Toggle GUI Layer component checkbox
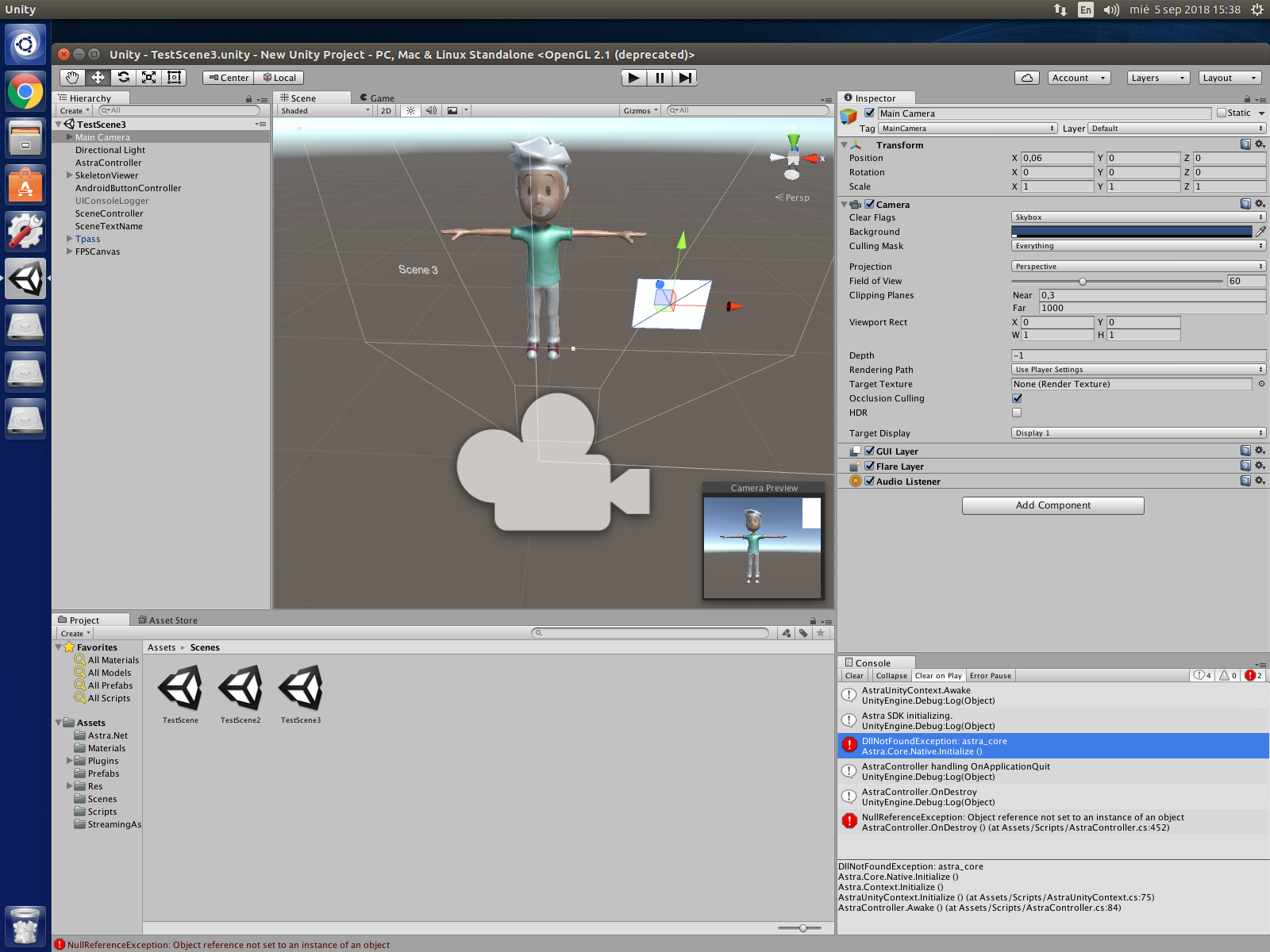 [869, 451]
